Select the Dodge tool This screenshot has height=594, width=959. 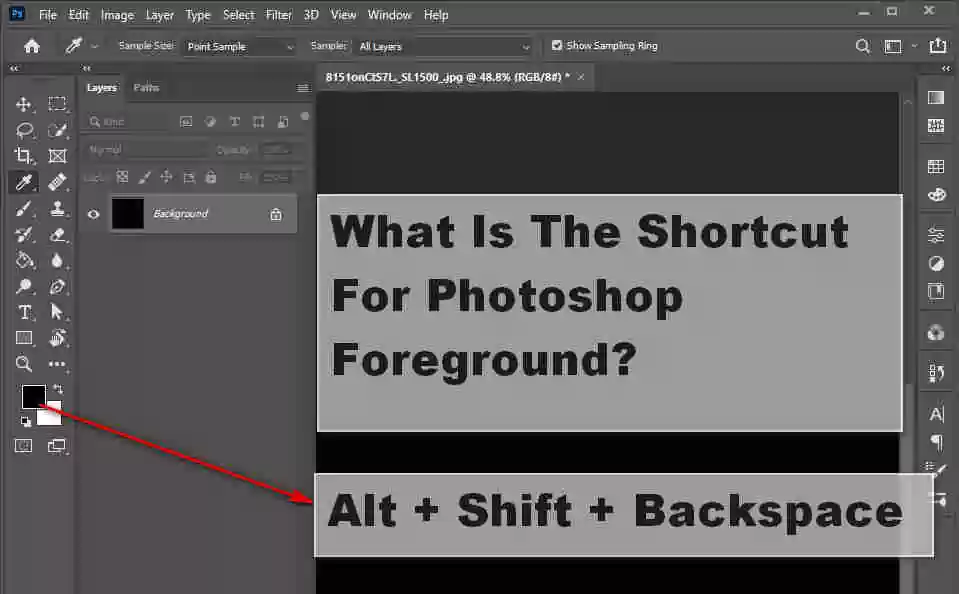click(x=24, y=286)
